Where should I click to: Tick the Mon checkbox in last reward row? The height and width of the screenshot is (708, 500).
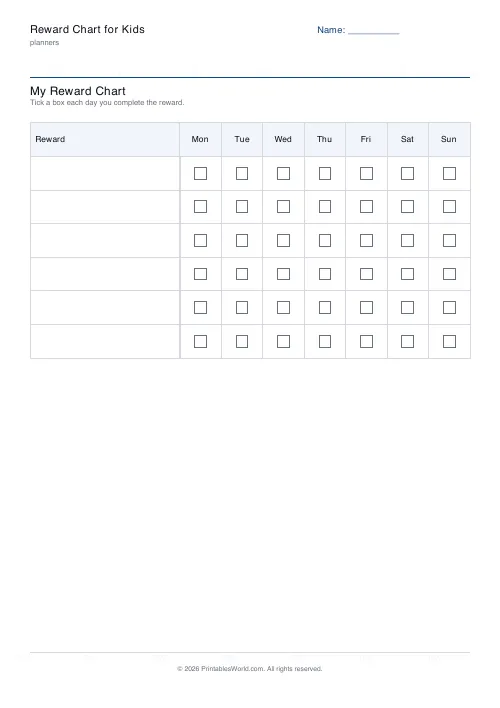(200, 341)
